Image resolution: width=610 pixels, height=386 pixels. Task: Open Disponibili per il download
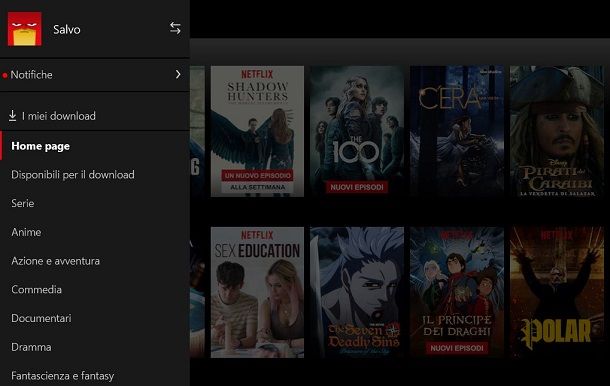(73, 175)
